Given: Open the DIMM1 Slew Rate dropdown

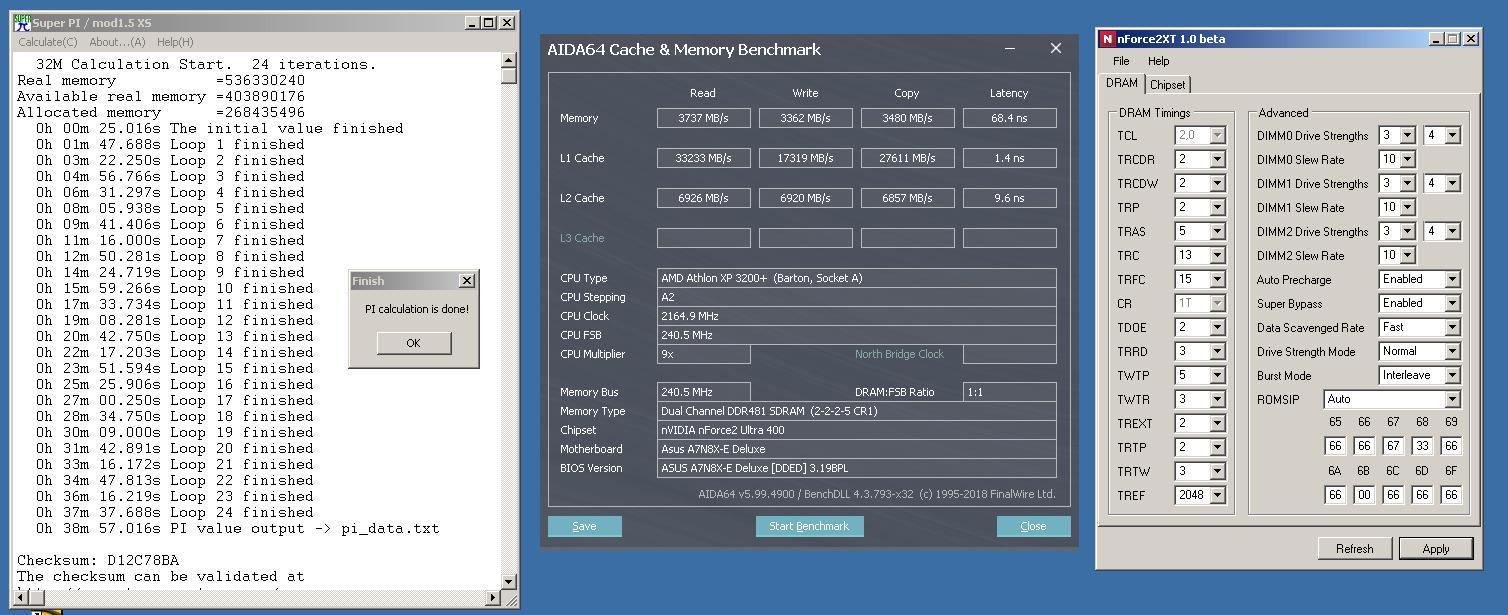Looking at the screenshot, I should 1407,207.
